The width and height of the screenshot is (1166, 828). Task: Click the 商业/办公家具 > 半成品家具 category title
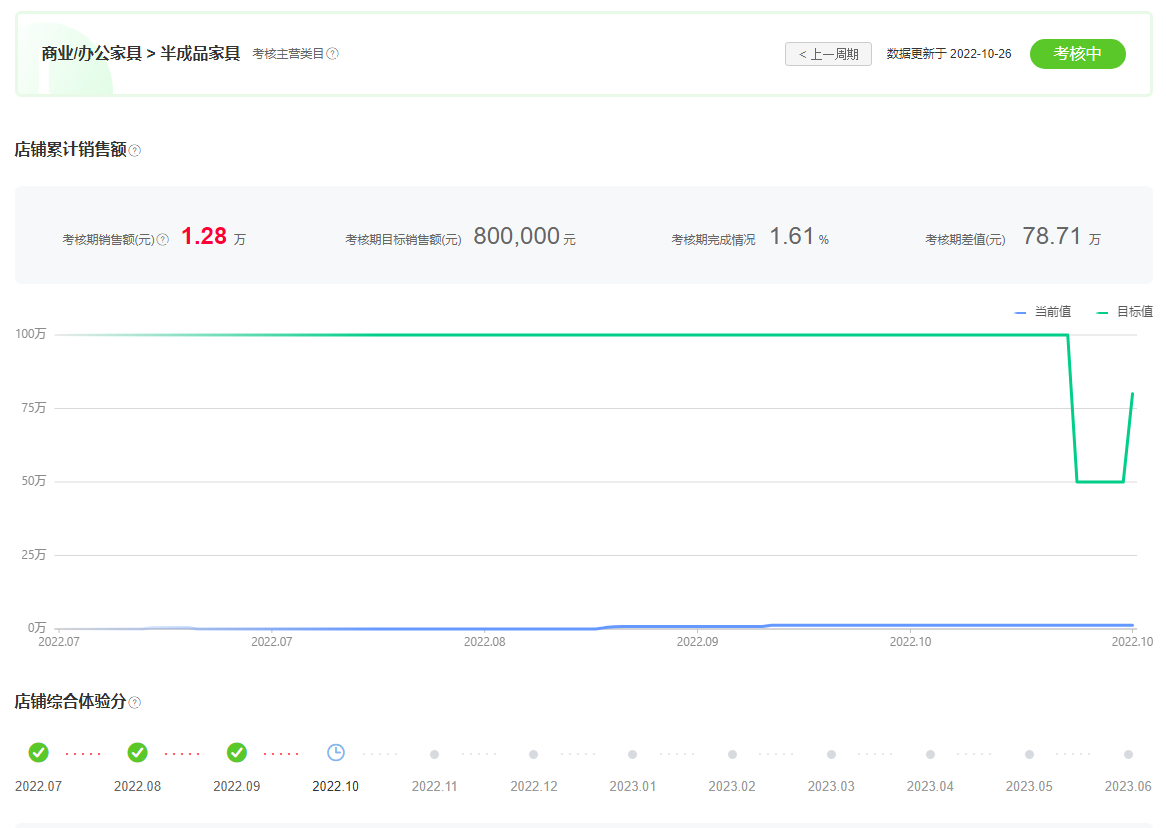click(141, 54)
